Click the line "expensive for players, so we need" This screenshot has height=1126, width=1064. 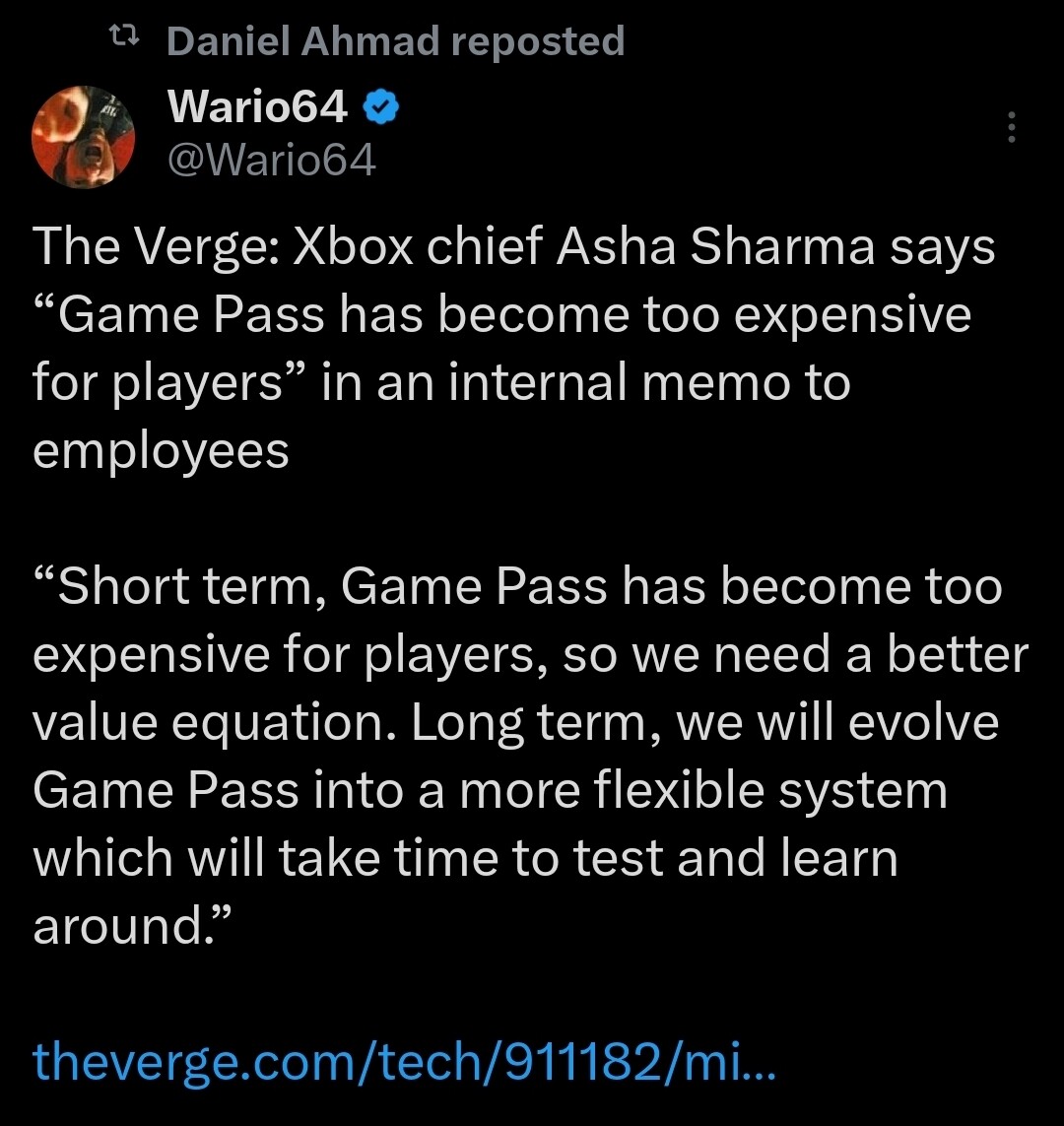click(530, 655)
